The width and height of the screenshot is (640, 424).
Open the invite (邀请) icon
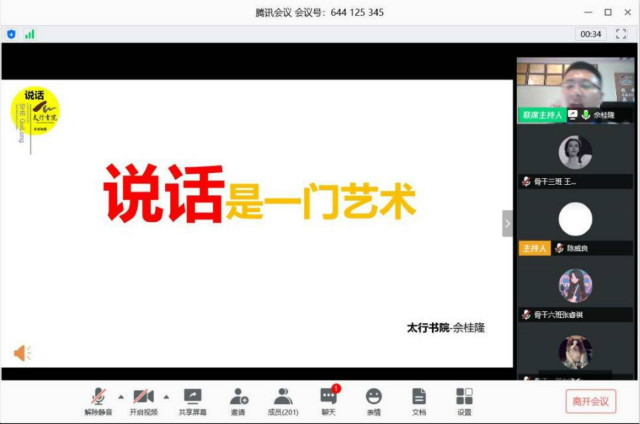coord(238,402)
